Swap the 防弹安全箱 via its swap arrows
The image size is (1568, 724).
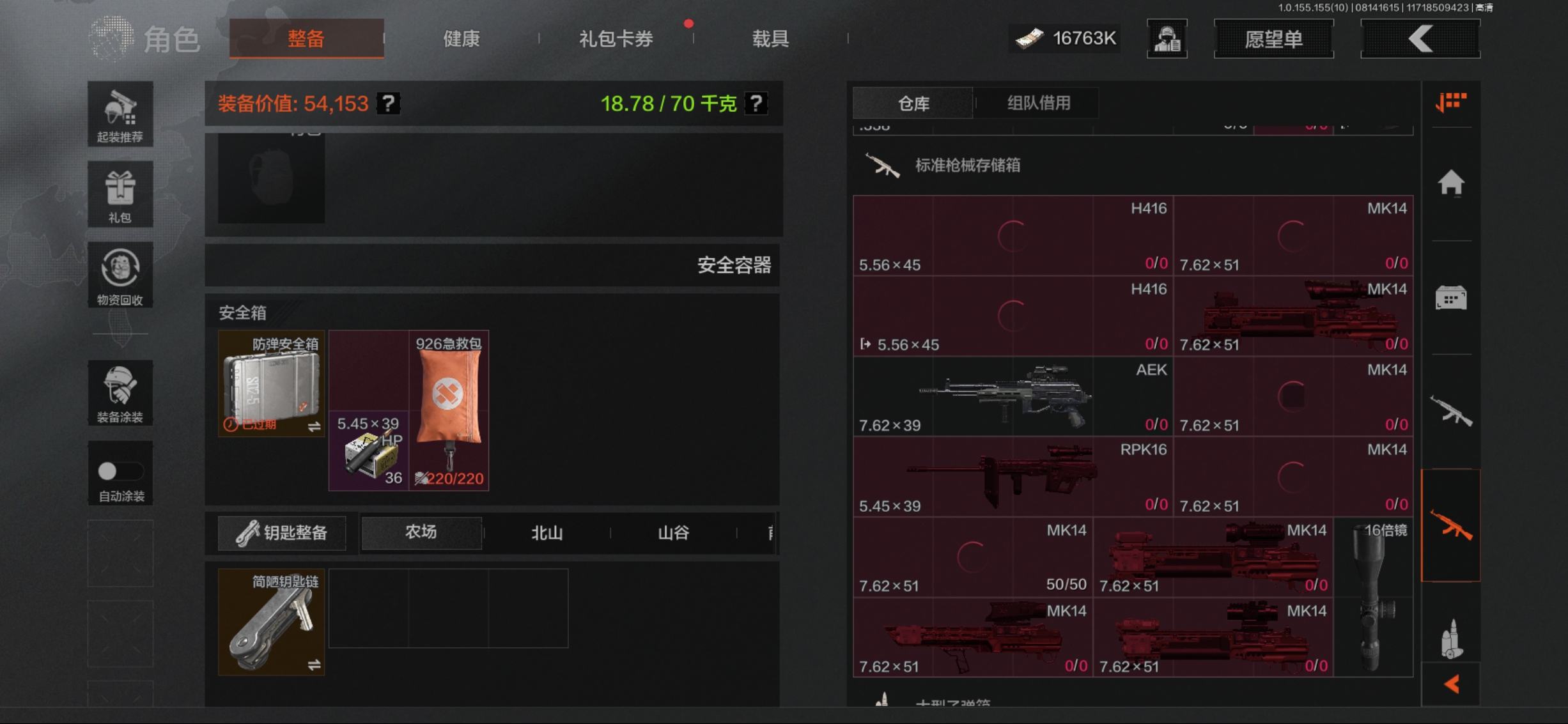coord(314,427)
